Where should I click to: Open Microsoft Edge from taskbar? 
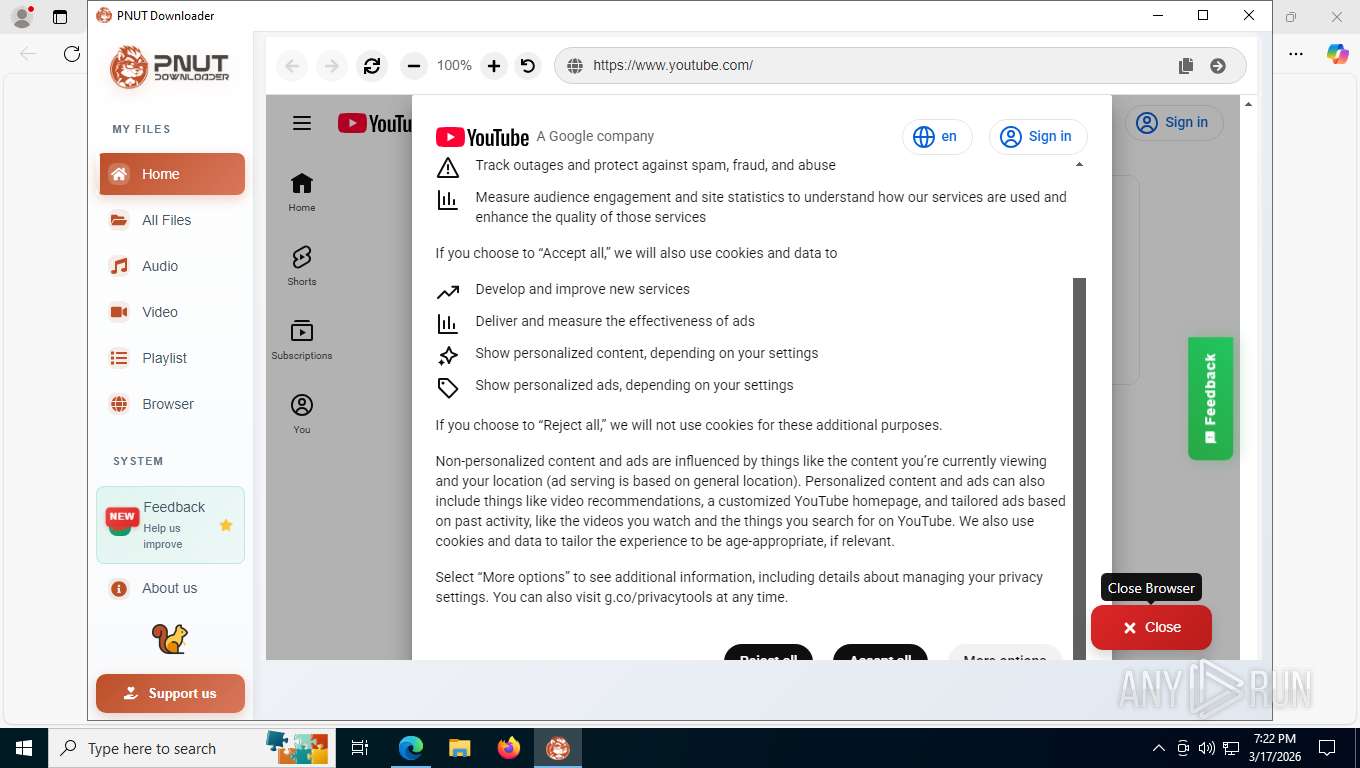(410, 748)
